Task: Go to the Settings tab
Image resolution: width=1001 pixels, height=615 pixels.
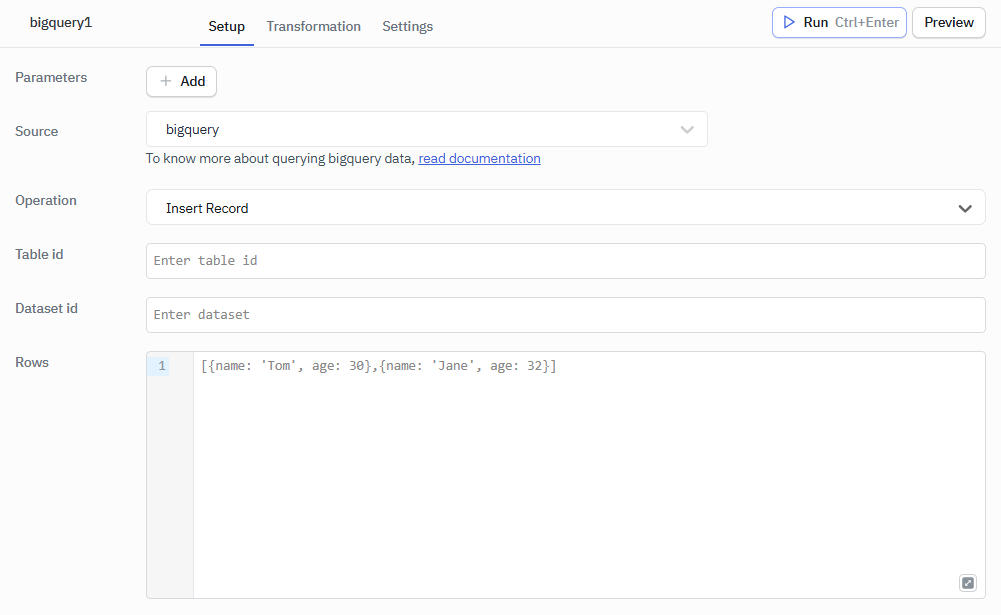Action: (407, 26)
